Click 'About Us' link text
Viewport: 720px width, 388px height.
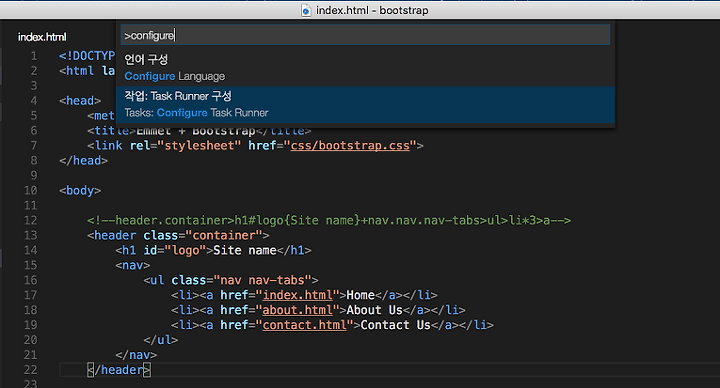(x=374, y=310)
